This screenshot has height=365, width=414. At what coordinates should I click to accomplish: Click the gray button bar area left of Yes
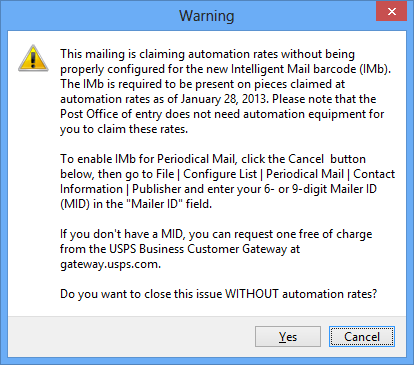132,336
